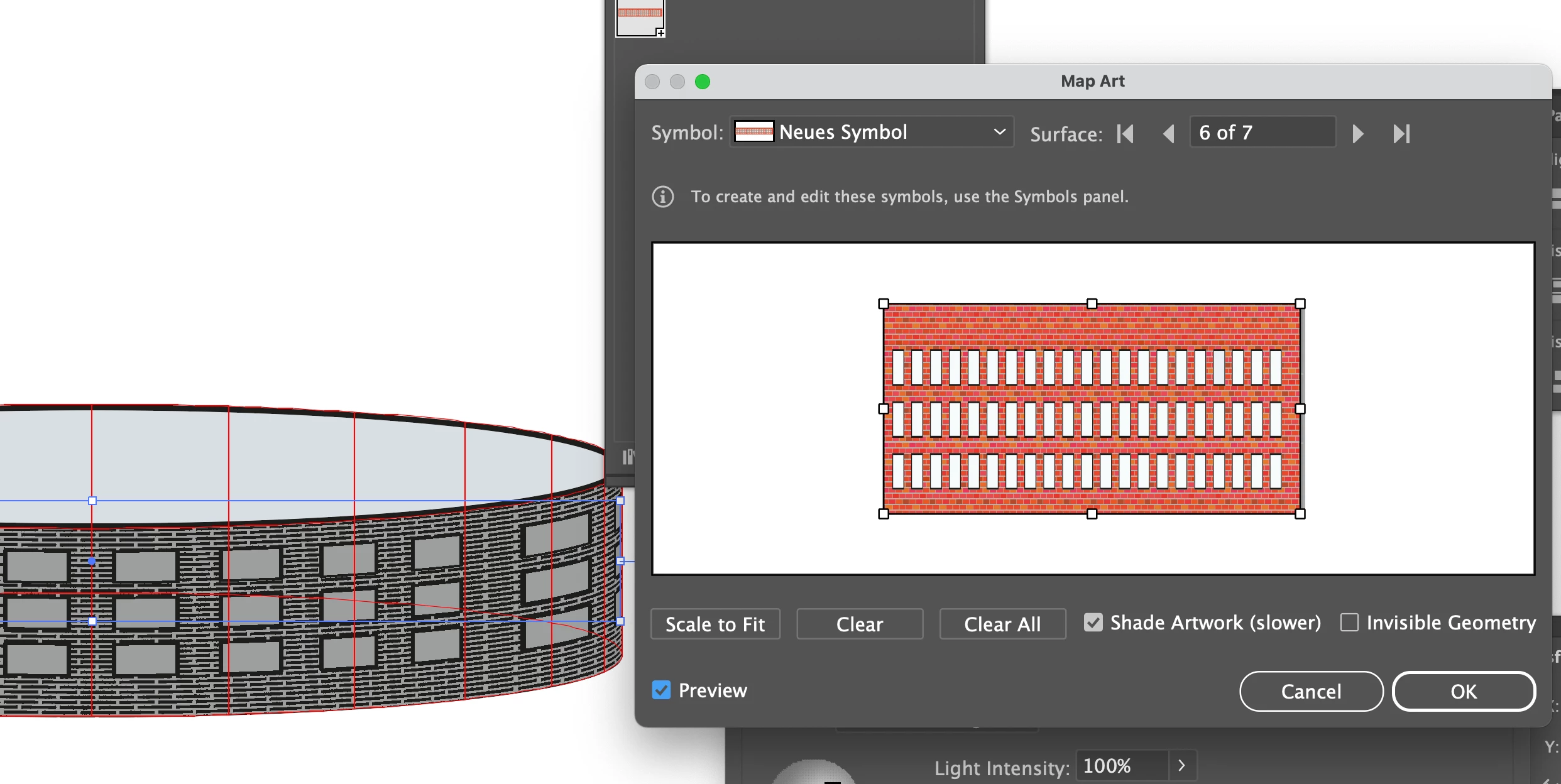Uncheck the Preview checkbox
This screenshot has height=784, width=1561.
(661, 690)
